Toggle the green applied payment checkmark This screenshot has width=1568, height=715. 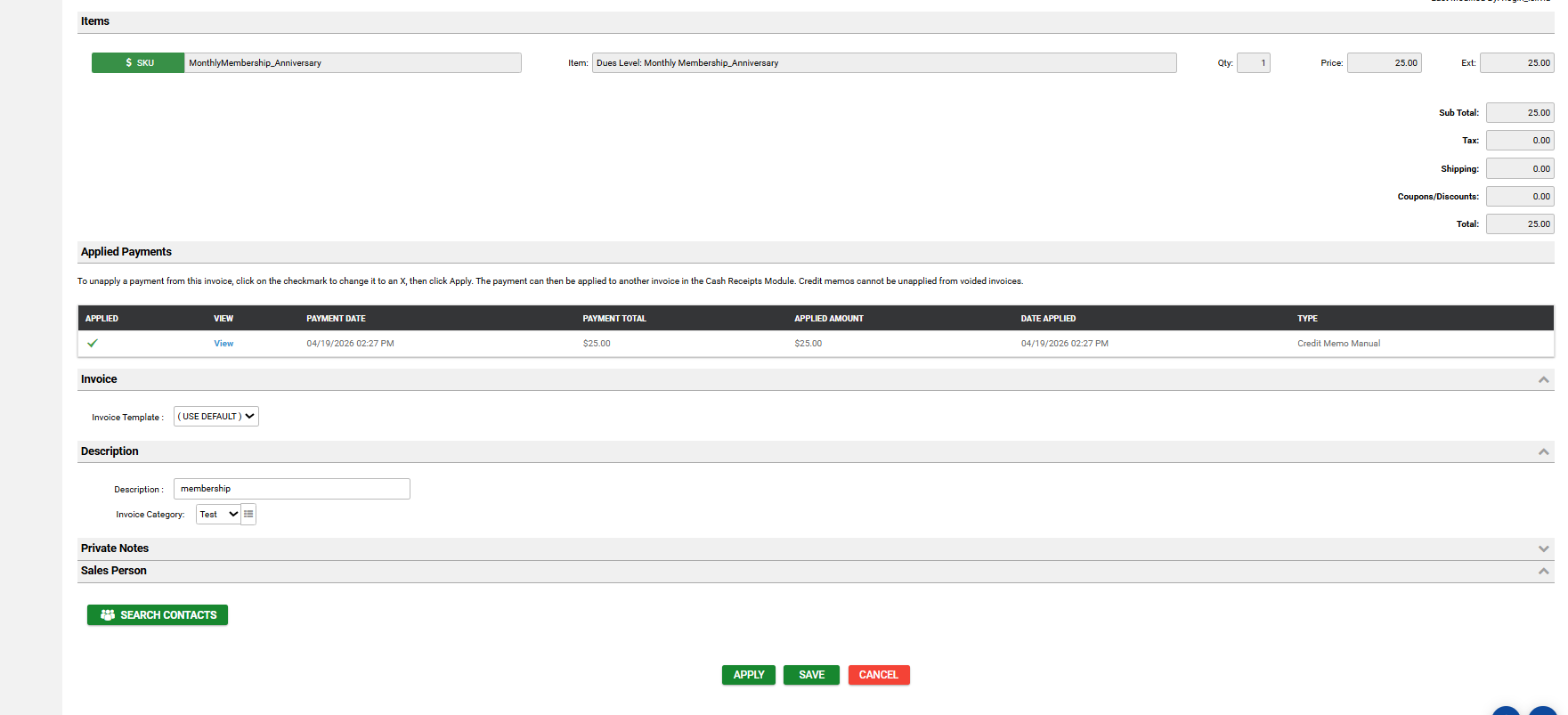tap(93, 343)
